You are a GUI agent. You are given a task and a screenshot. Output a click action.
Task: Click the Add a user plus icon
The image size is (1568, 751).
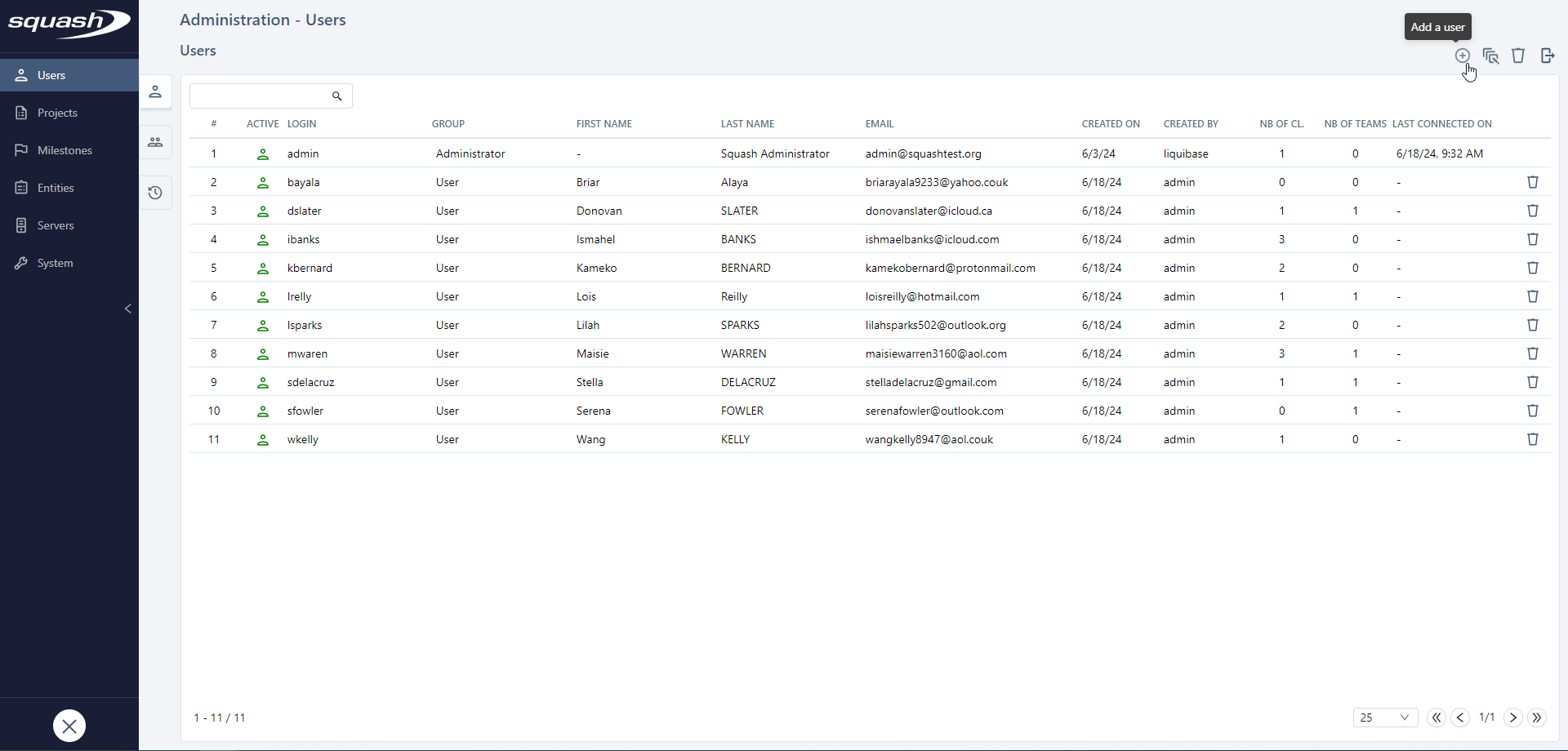[1462, 56]
